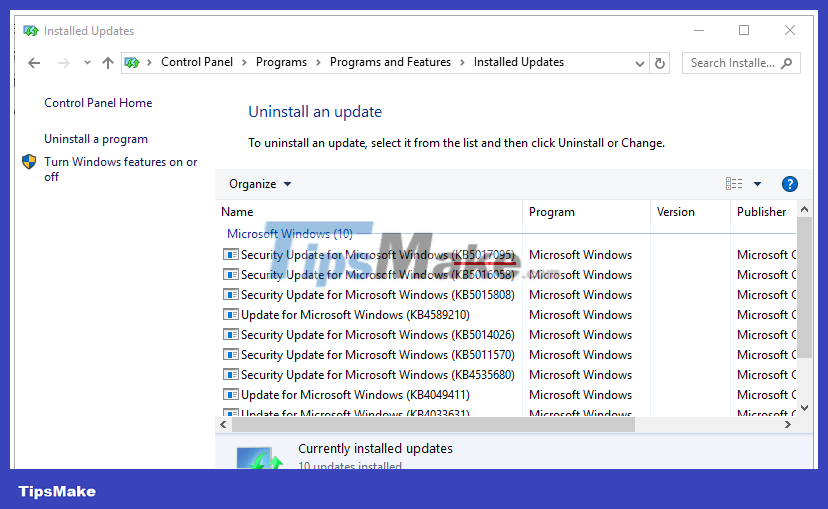Viewport: 828px width, 509px height.
Task: Expand chevron after Programs and Features breadcrumb
Action: pos(462,63)
